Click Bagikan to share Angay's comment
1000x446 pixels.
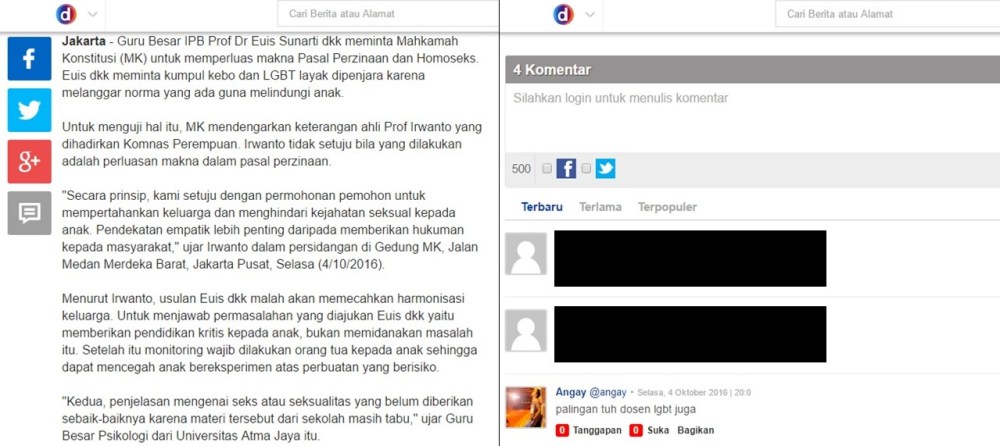(696, 430)
